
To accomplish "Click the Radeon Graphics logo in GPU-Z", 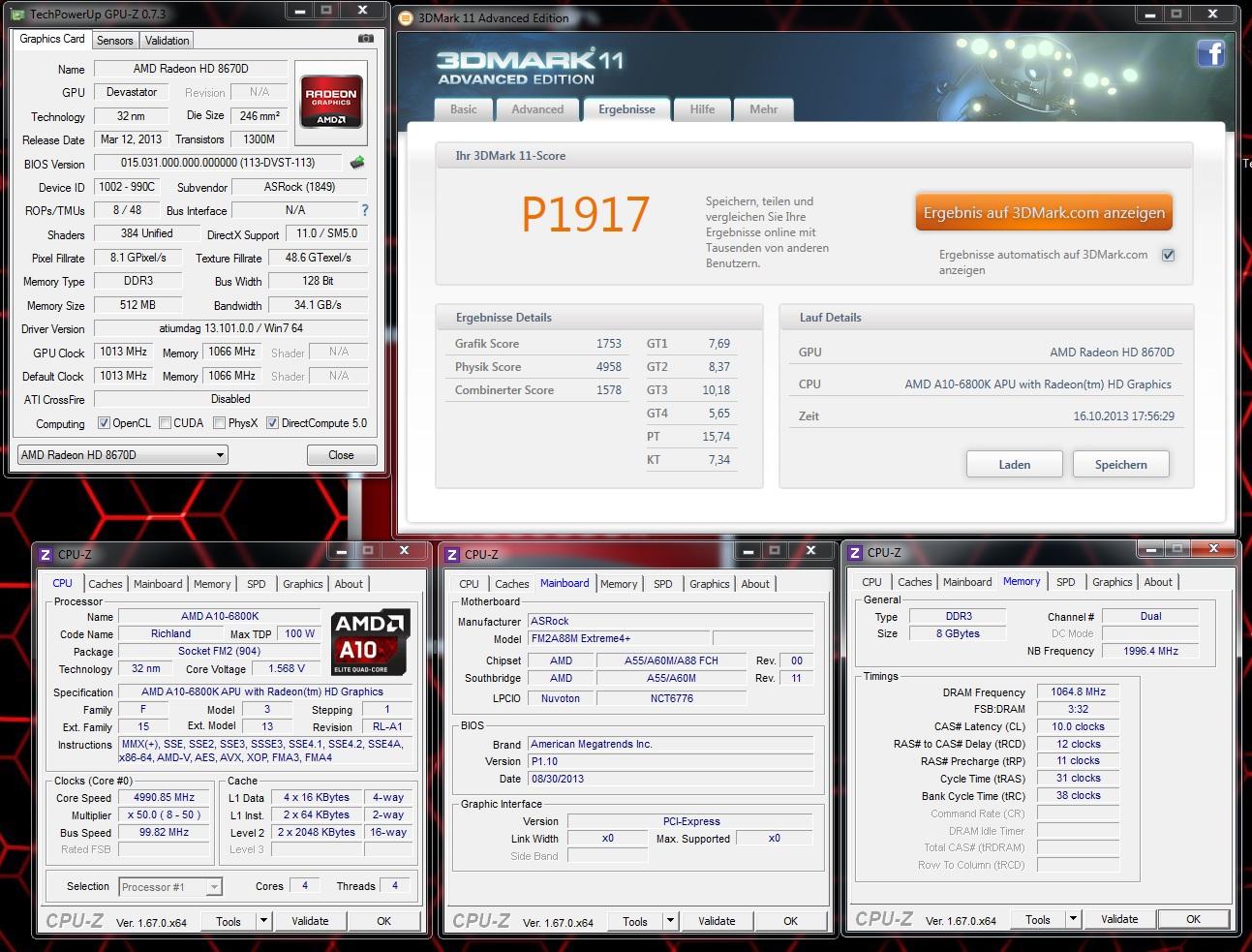I will 332,101.
